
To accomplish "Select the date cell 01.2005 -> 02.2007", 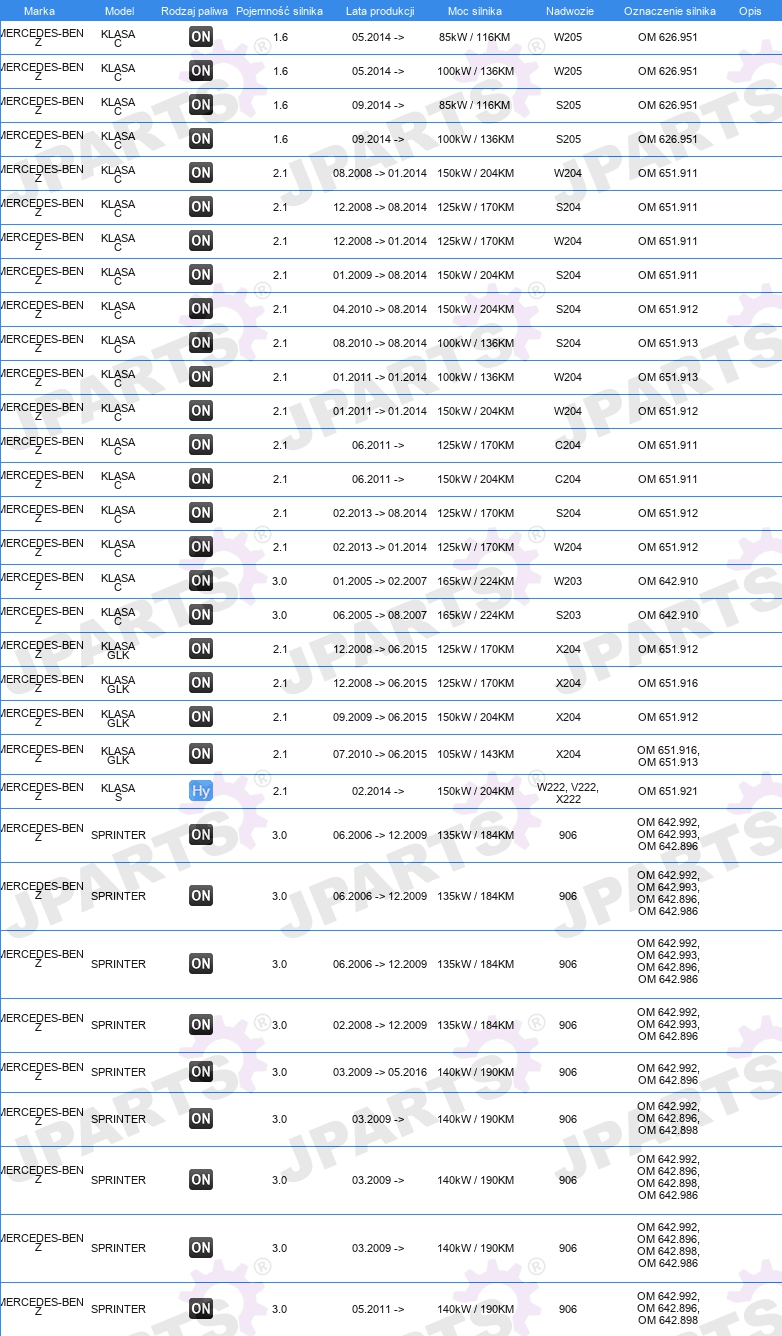I will 380,581.
